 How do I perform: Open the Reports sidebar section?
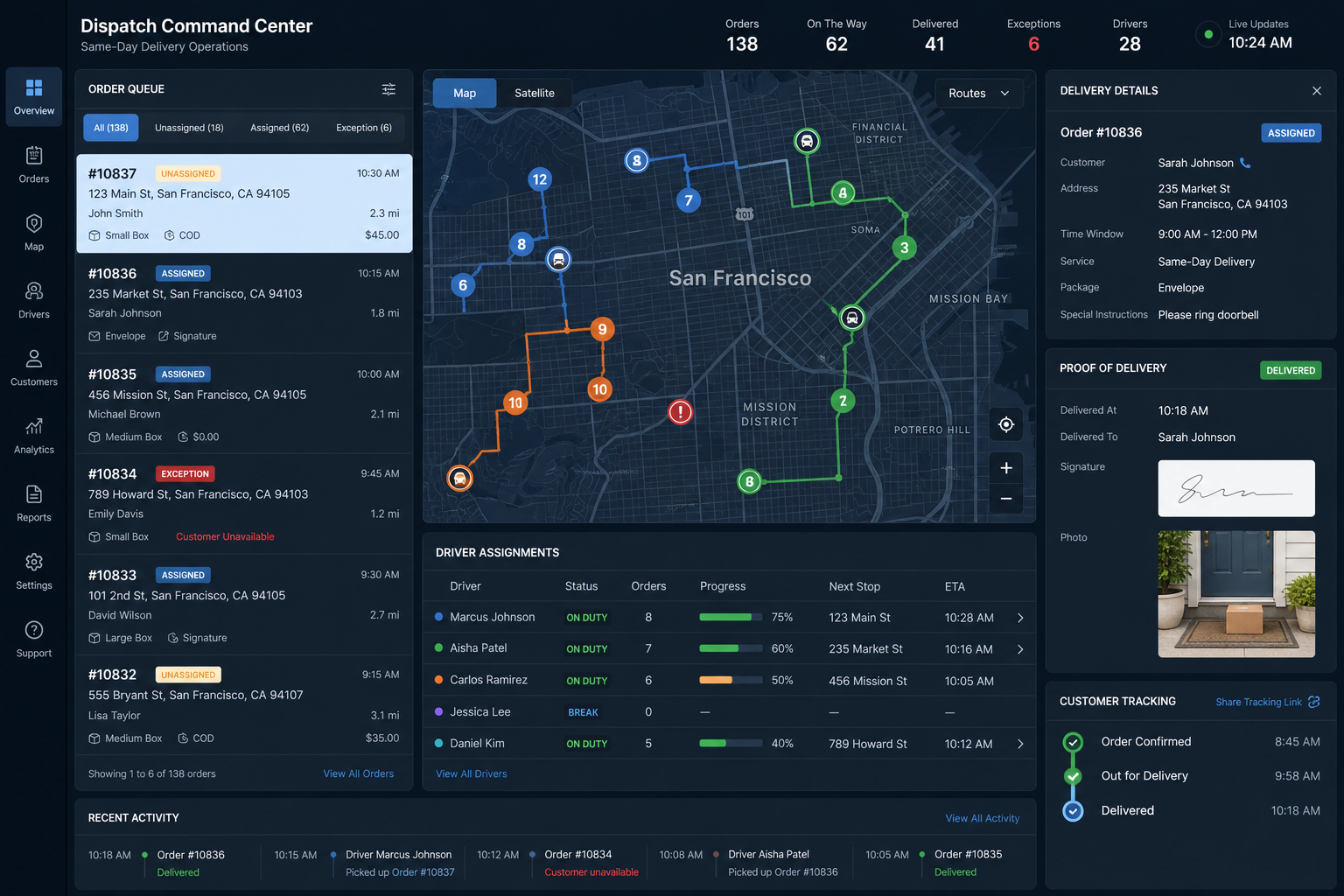point(34,504)
